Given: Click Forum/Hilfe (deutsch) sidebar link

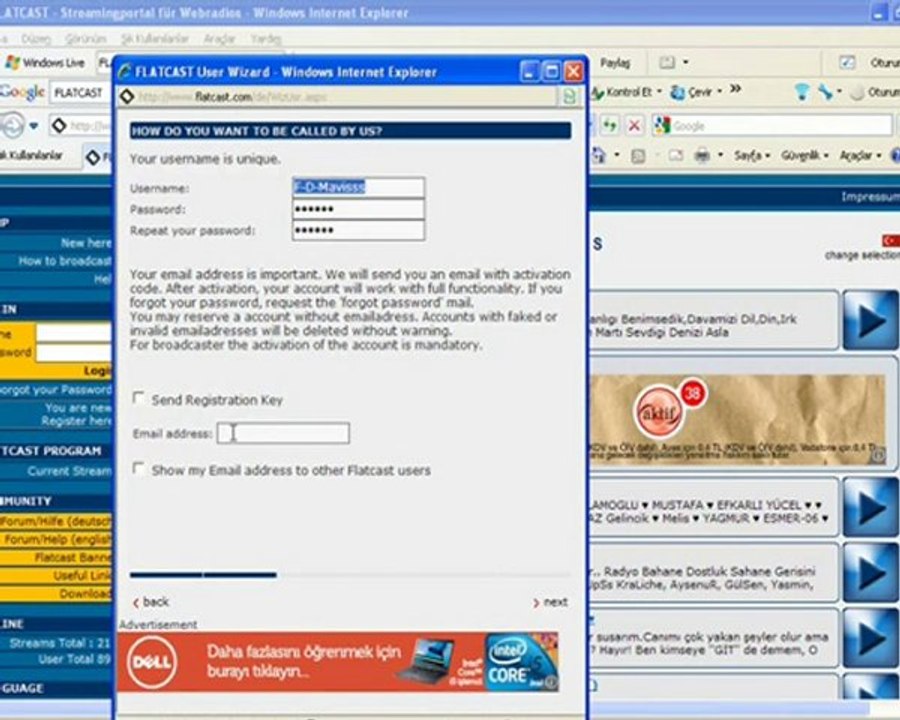Looking at the screenshot, I should click(56, 521).
